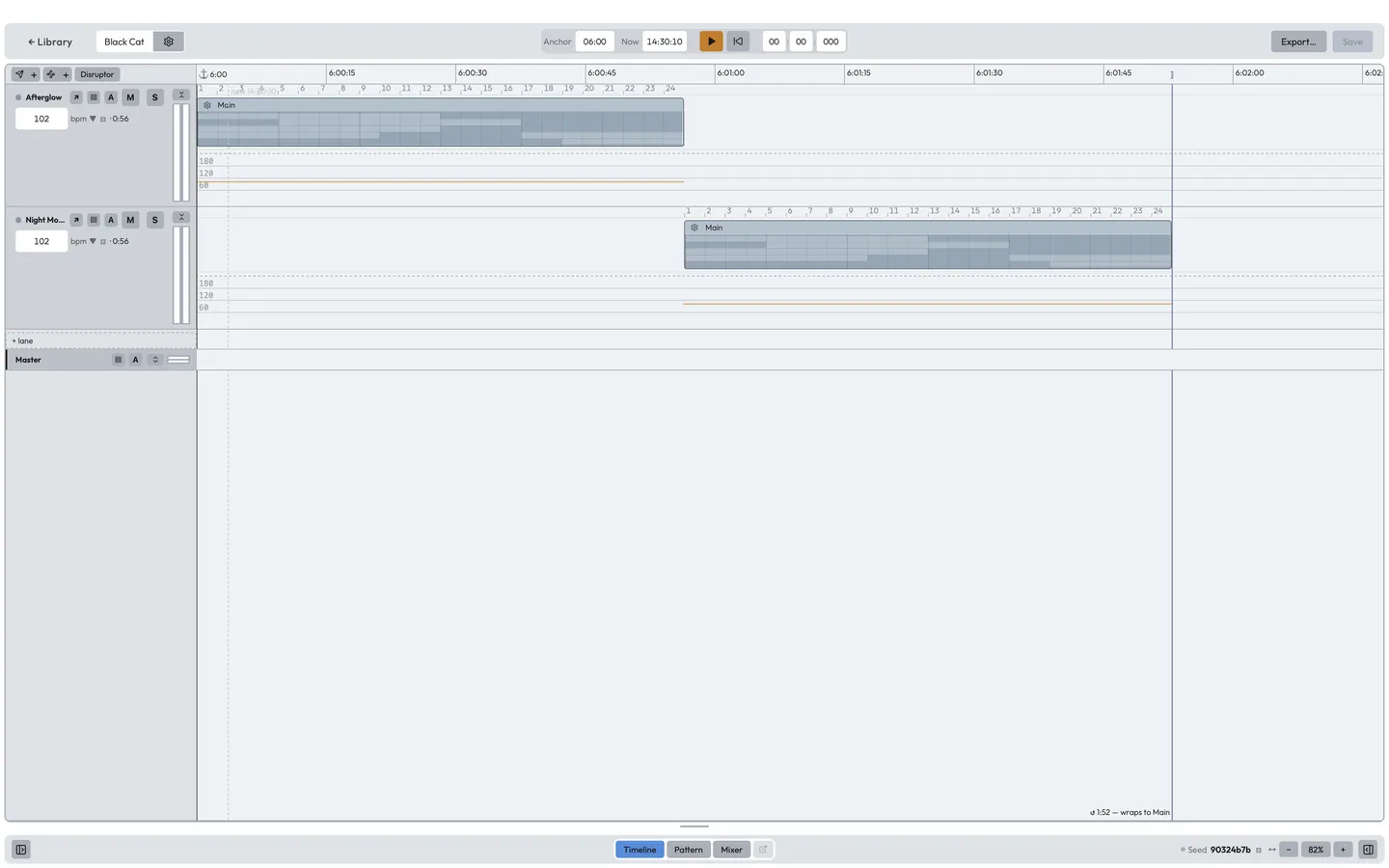
Task: Go back to the Library
Action: [50, 41]
